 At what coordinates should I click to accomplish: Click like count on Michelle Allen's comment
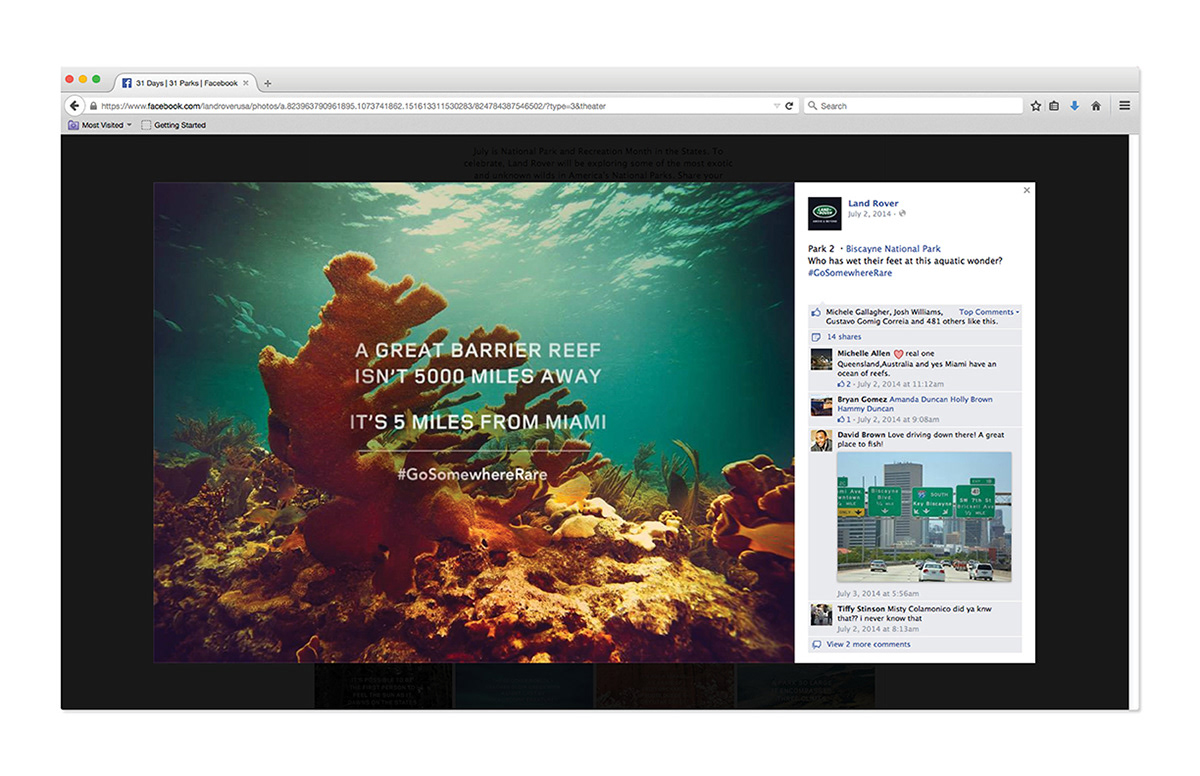tap(844, 384)
